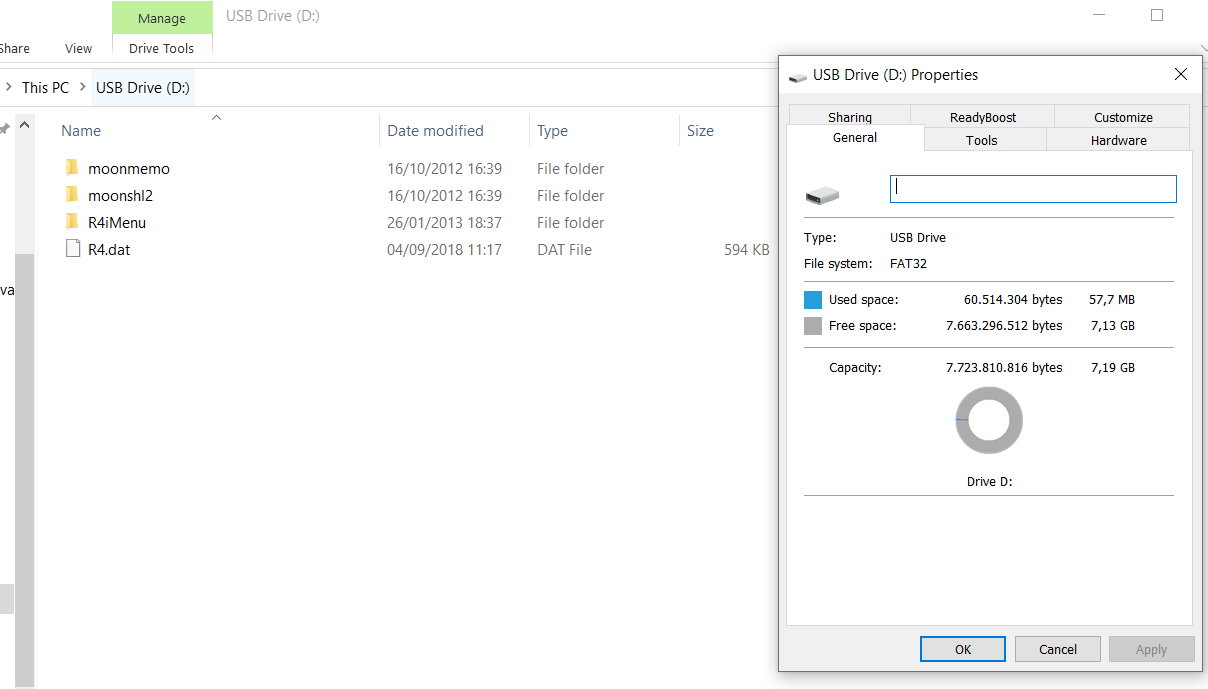Screen dimensions: 1208x689
Task: Close the USB Drive Properties dialog
Action: coord(1181,74)
